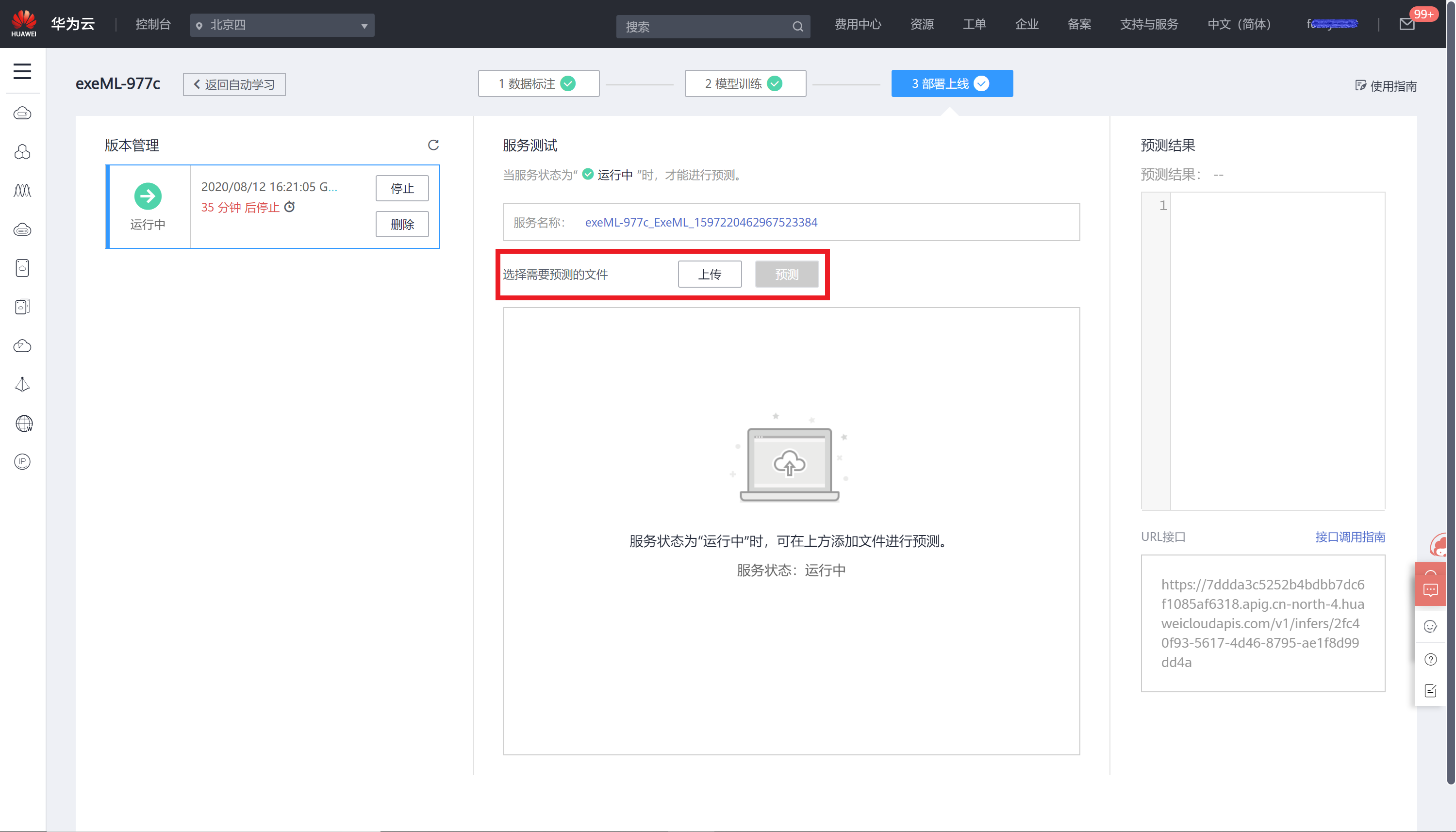
Task: Switch to the 2 模型训练 step
Action: tap(745, 84)
